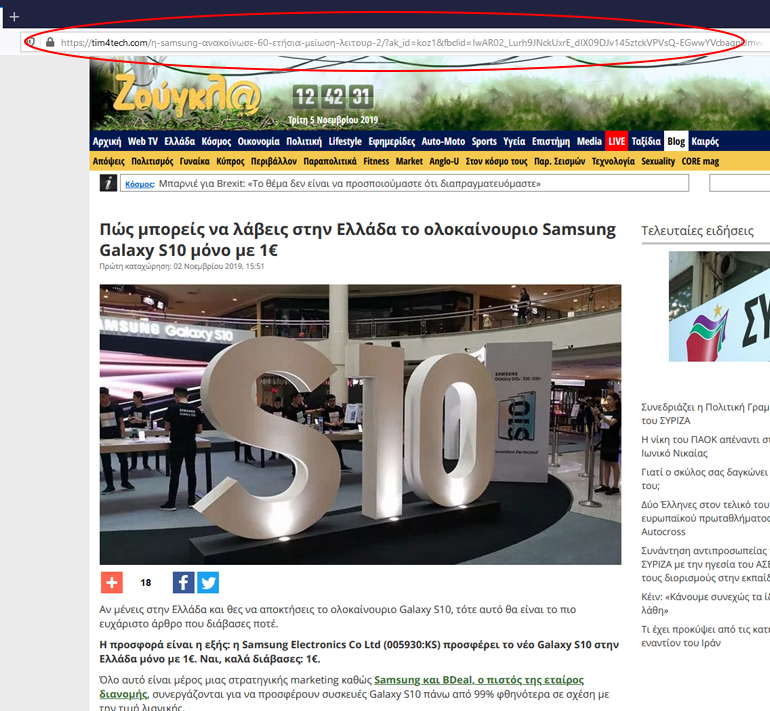Share the article on Facebook
The image size is (770, 711).
183,582
